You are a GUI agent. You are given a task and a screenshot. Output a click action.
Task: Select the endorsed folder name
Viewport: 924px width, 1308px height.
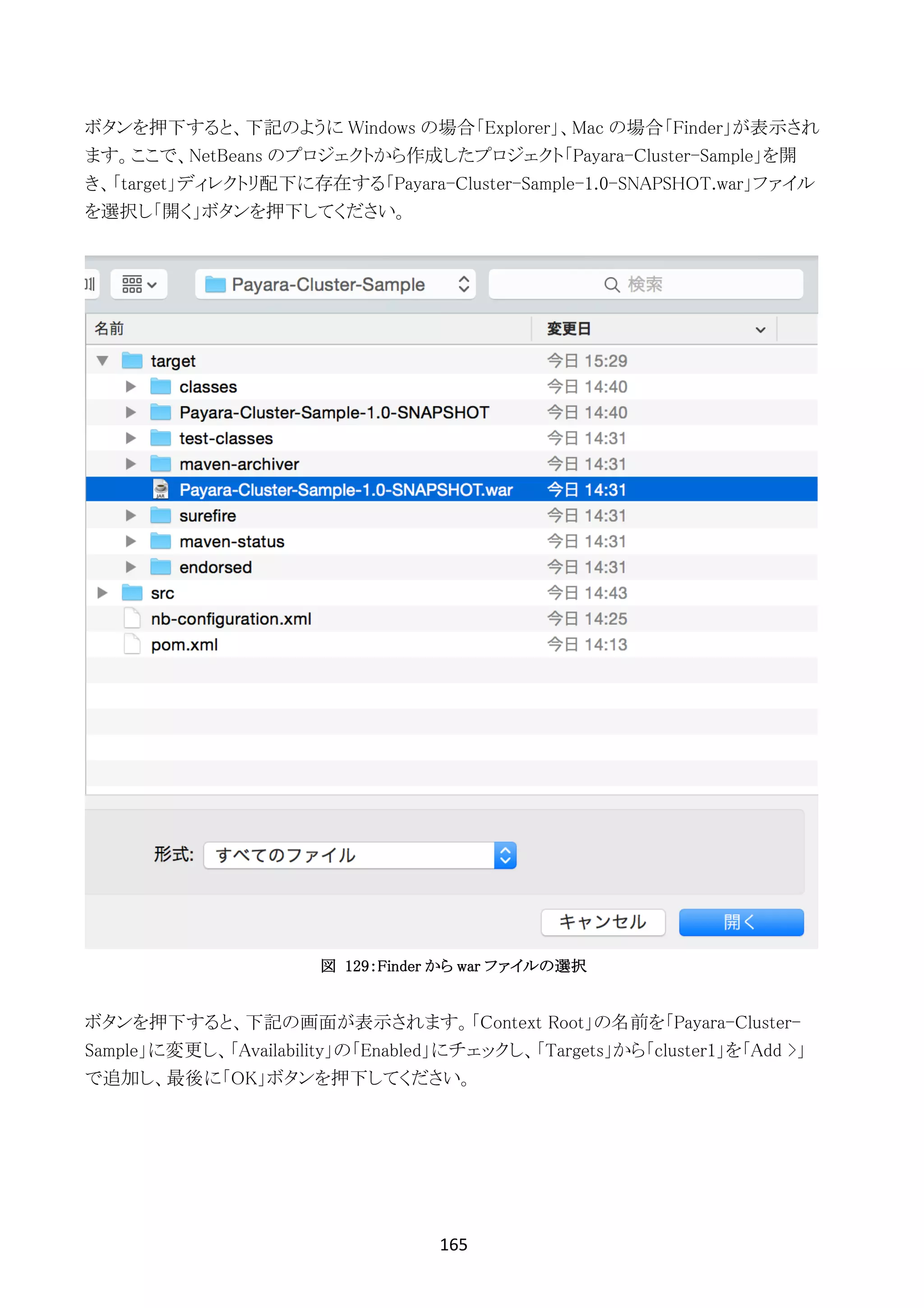click(216, 567)
